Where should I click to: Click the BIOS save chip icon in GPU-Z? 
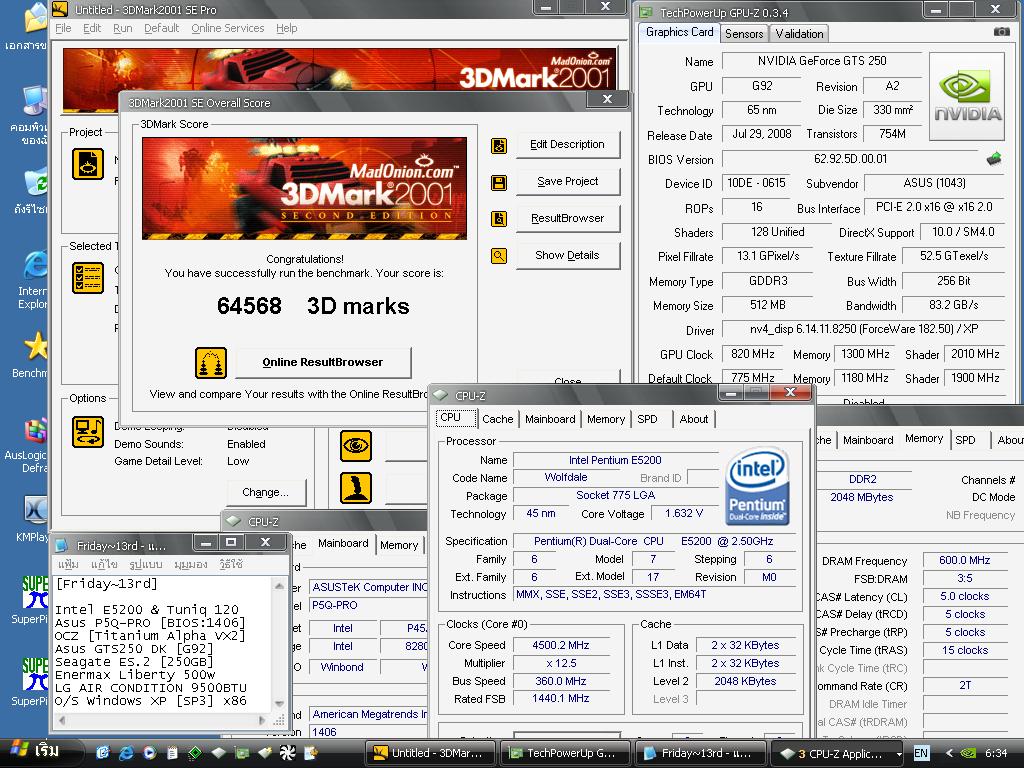point(994,158)
